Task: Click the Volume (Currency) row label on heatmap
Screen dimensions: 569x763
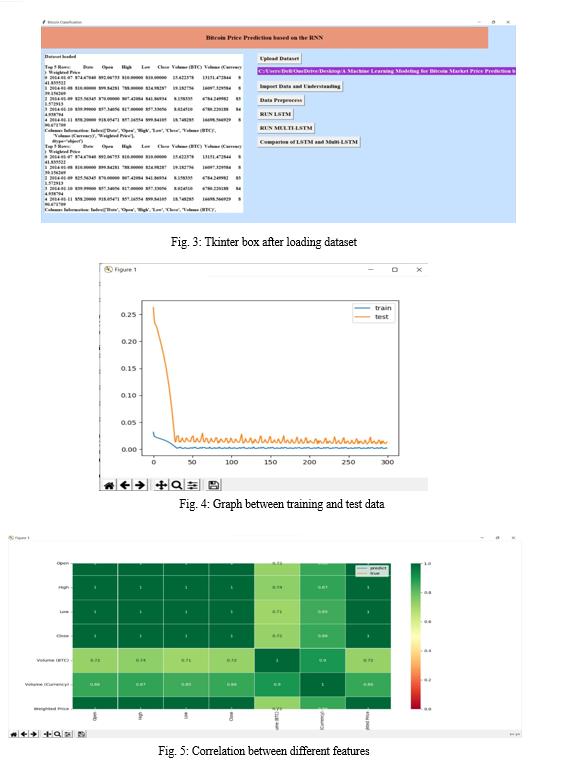Action: point(47,684)
